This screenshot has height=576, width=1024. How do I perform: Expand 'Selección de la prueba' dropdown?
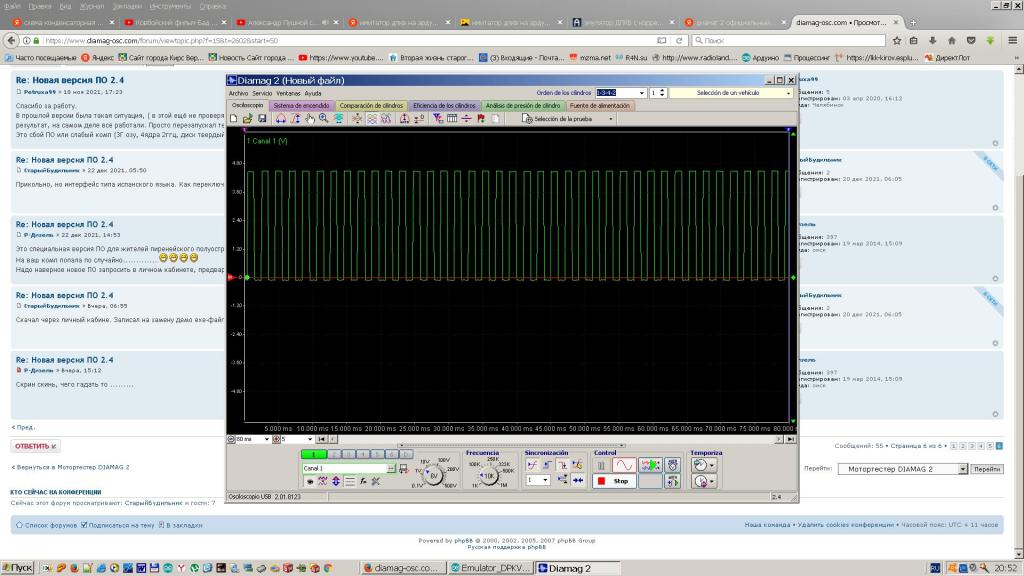pos(611,119)
